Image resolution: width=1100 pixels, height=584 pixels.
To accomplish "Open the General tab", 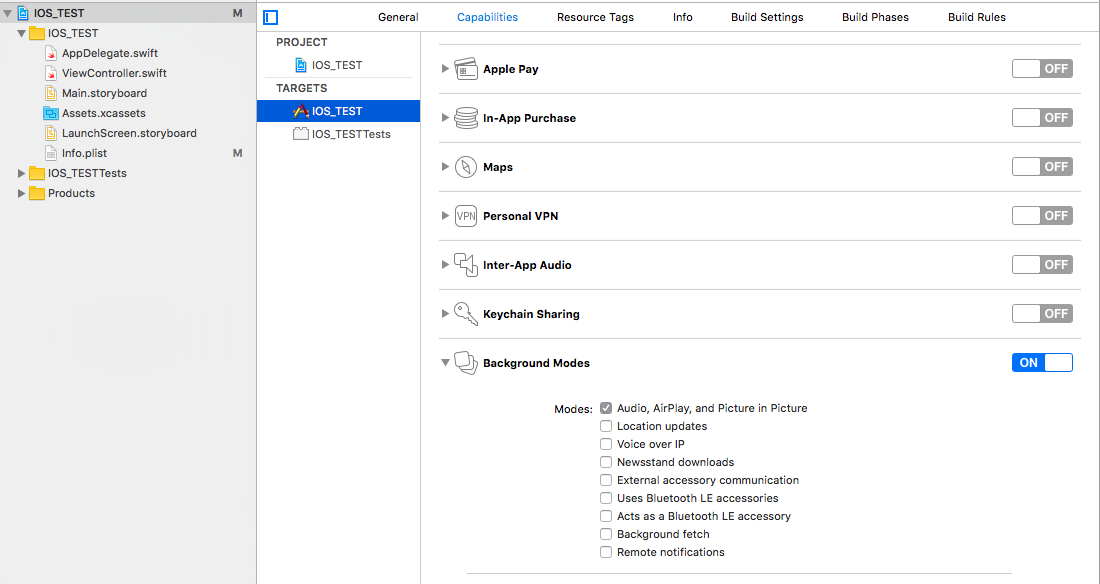I will (x=398, y=17).
